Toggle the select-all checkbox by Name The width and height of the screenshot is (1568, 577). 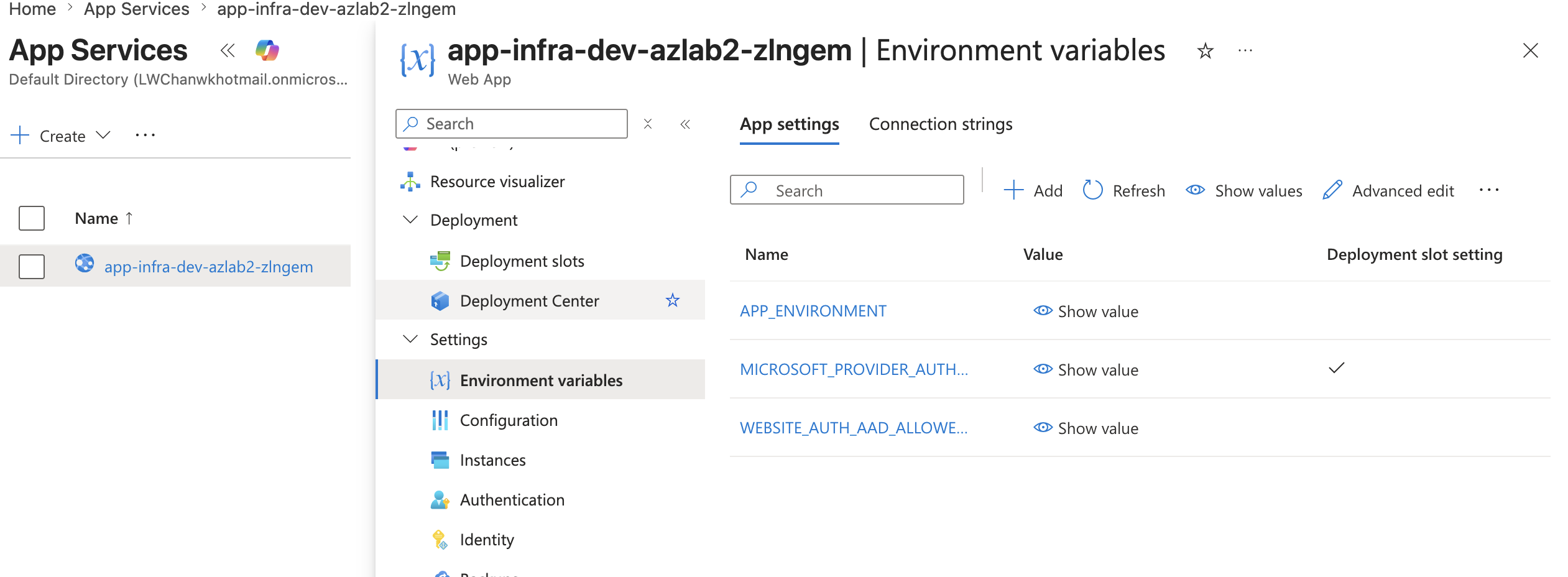coord(32,218)
